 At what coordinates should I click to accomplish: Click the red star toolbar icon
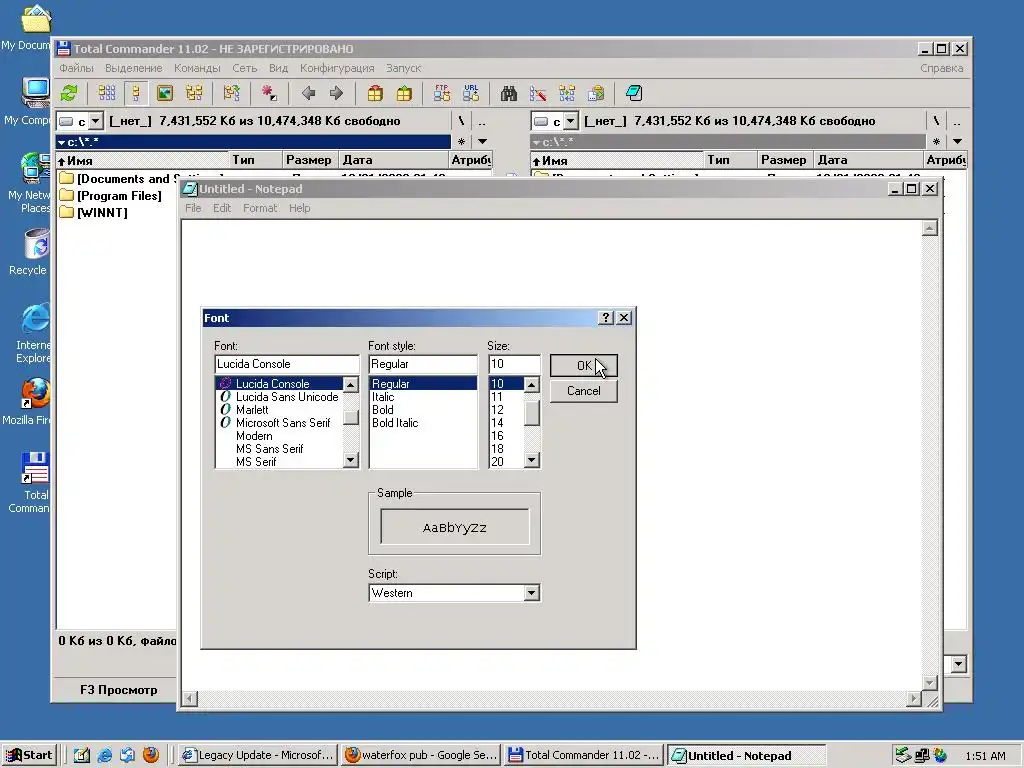(x=268, y=93)
